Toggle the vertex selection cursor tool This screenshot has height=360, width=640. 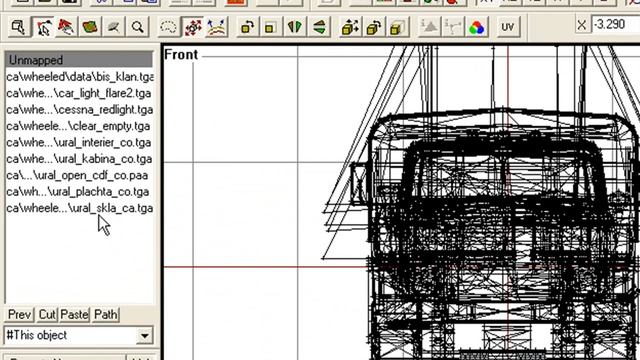pyautogui.click(x=43, y=27)
